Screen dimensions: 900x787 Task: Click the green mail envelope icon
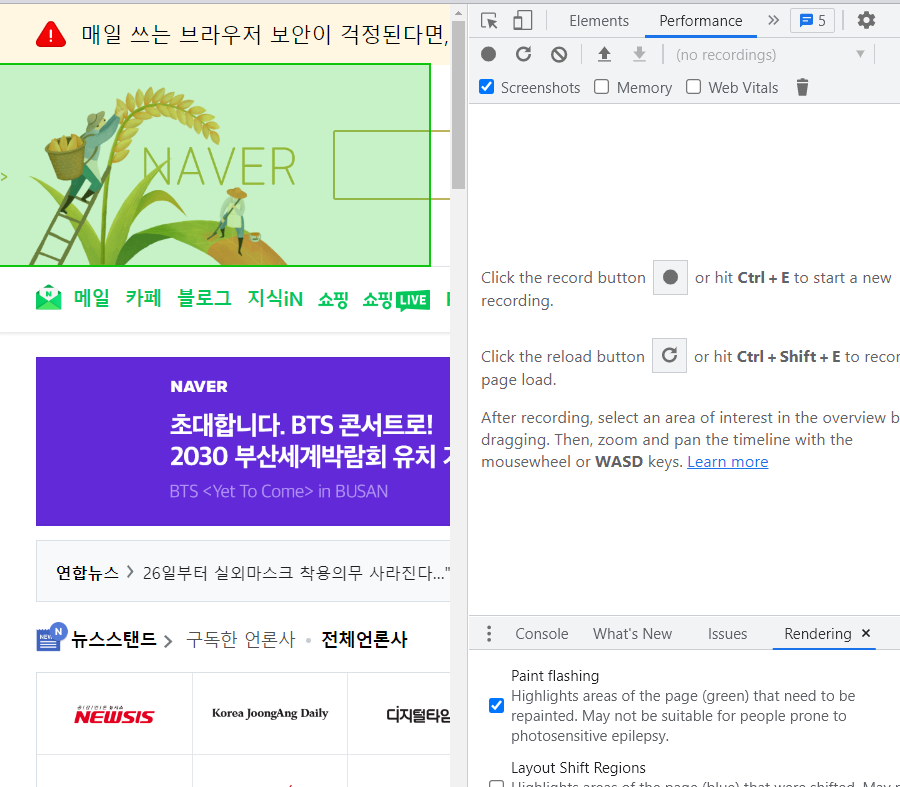[x=48, y=297]
